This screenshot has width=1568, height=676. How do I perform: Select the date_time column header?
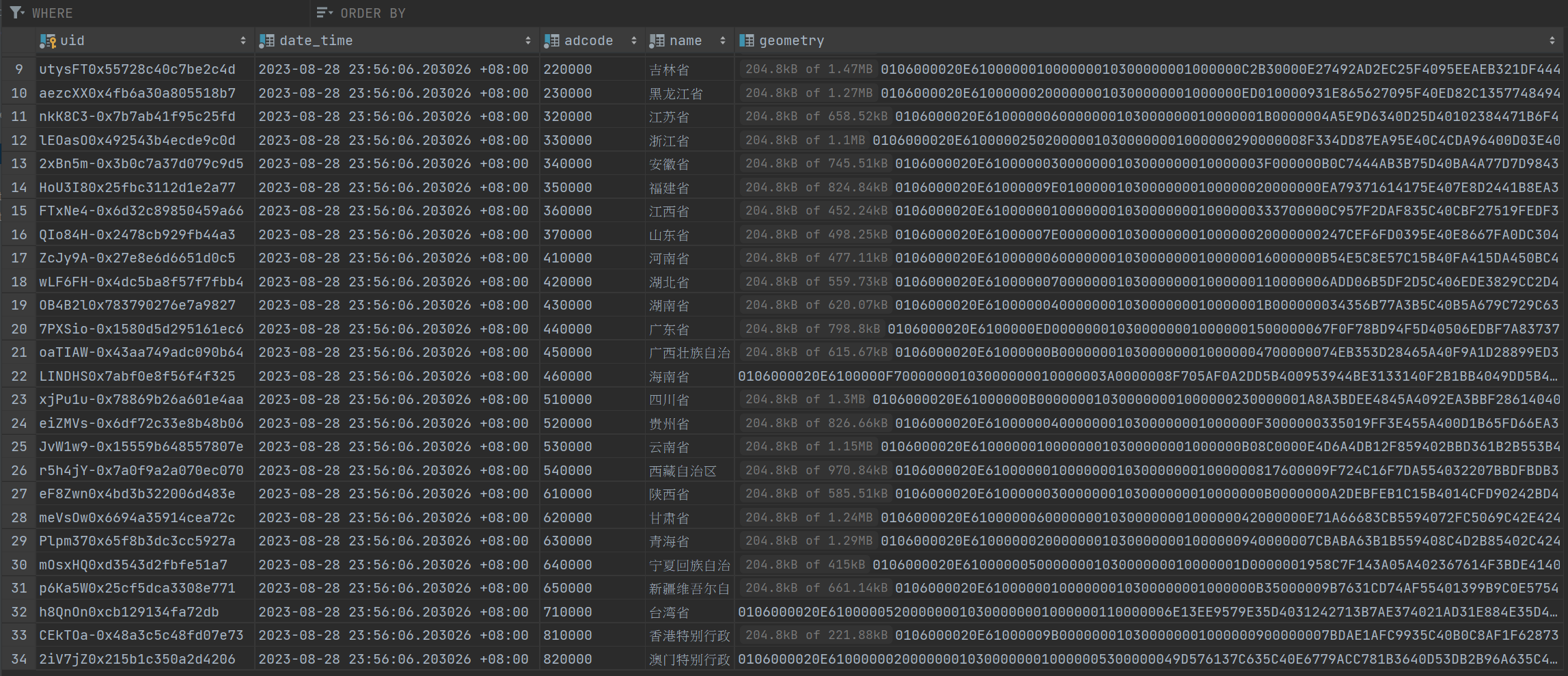[397, 41]
